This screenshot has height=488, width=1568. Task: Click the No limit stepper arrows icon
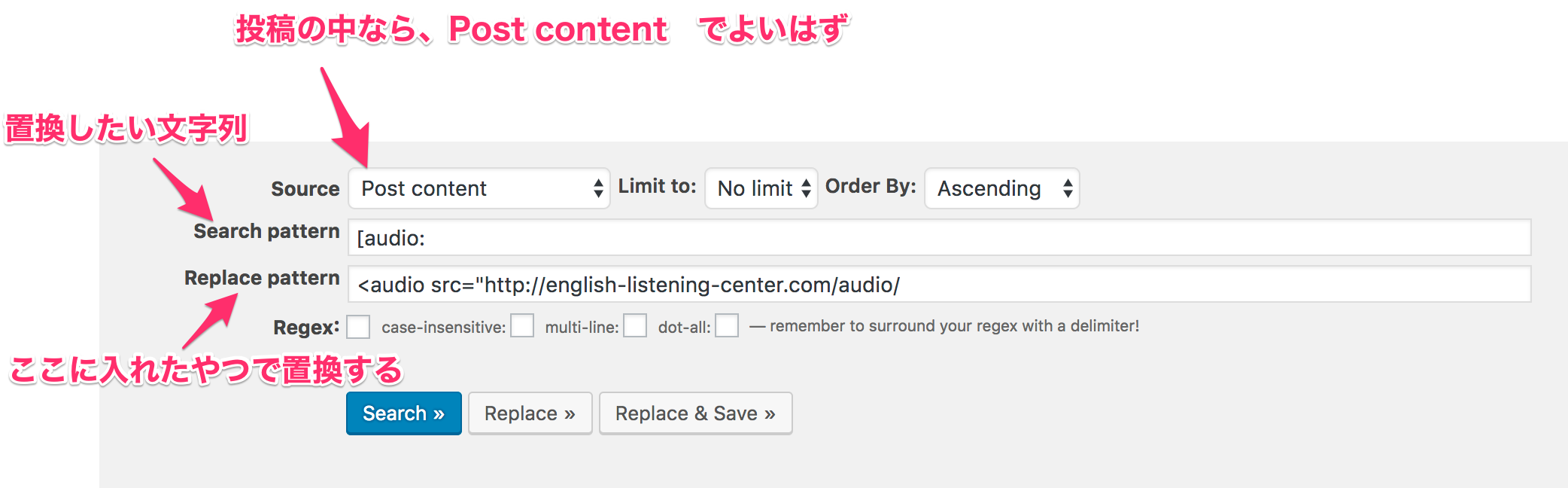click(x=806, y=188)
